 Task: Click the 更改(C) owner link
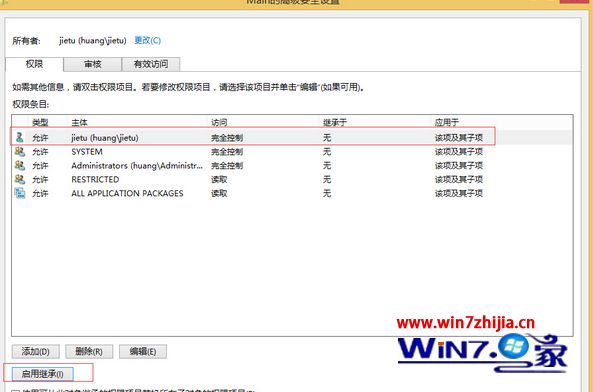tap(147, 40)
